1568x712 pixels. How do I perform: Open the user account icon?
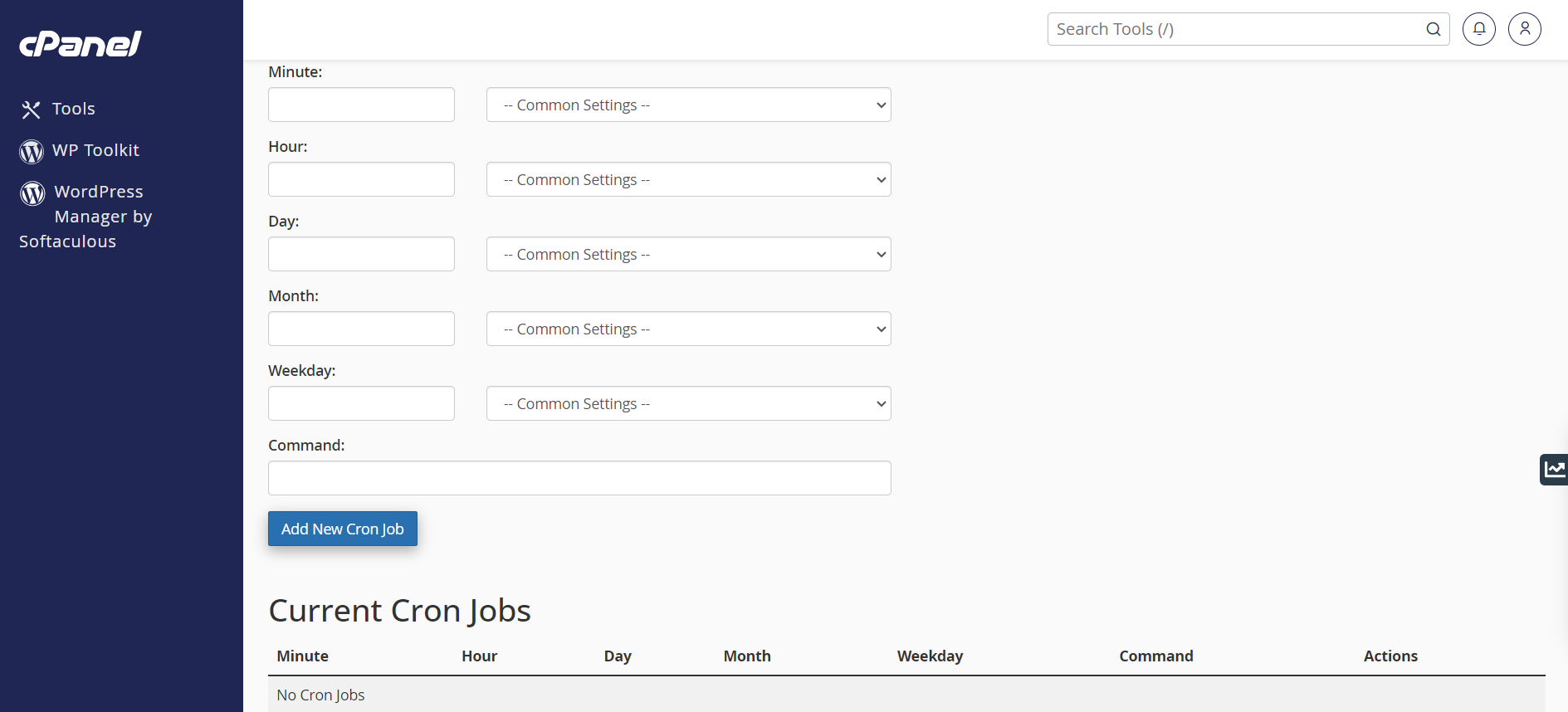1525,29
